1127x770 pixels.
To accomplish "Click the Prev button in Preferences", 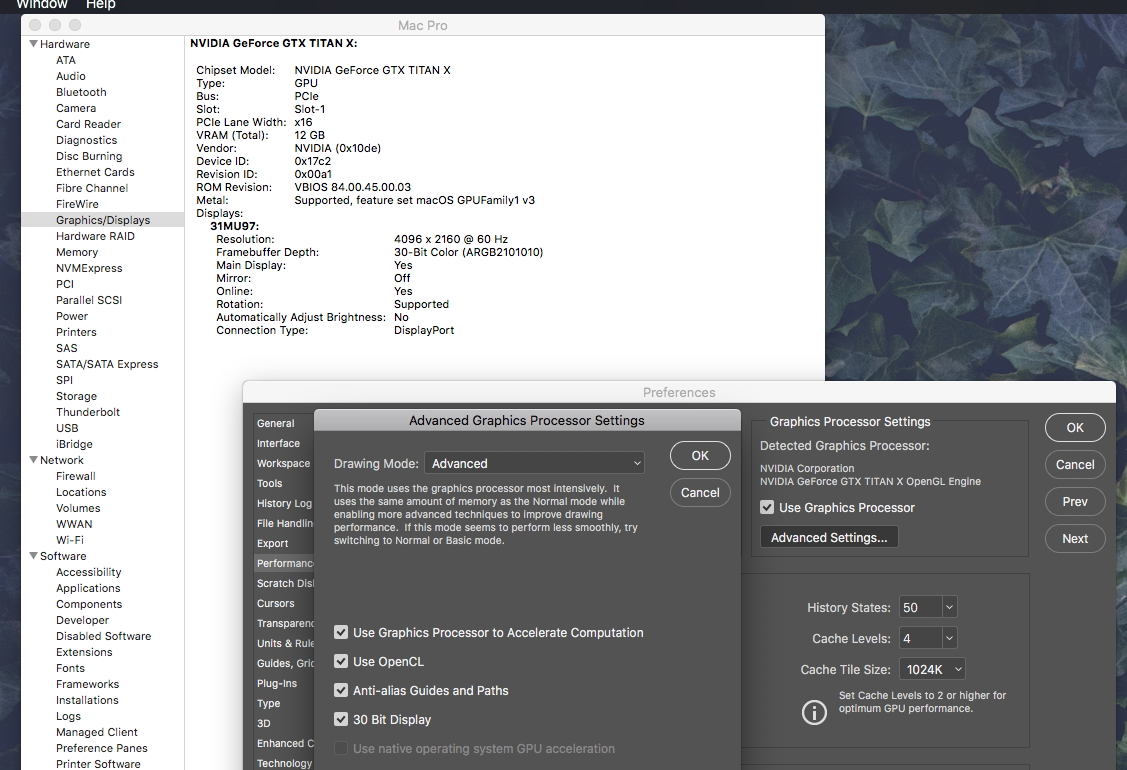I will (1075, 502).
